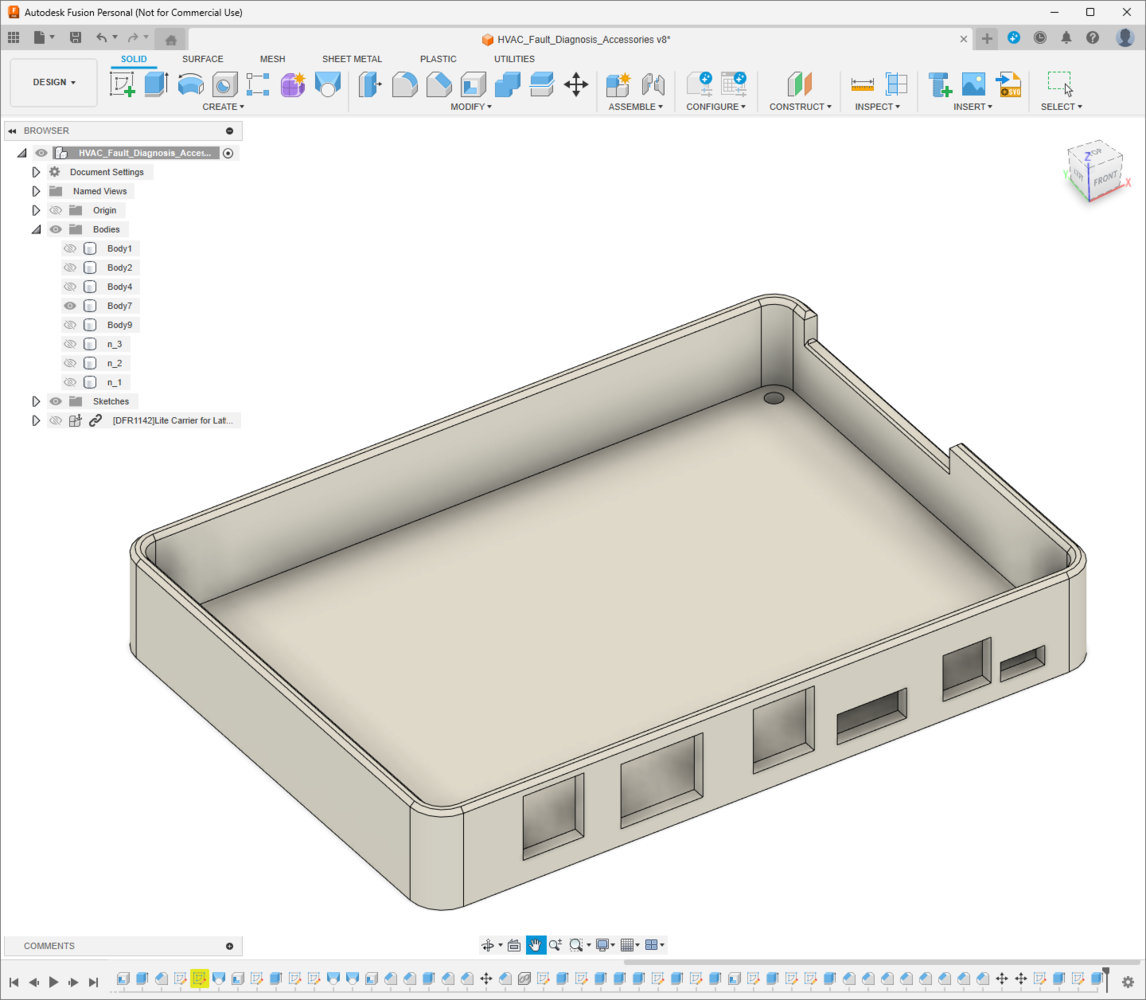Click the New Component icon
Image resolution: width=1146 pixels, height=1000 pixels.
[618, 84]
